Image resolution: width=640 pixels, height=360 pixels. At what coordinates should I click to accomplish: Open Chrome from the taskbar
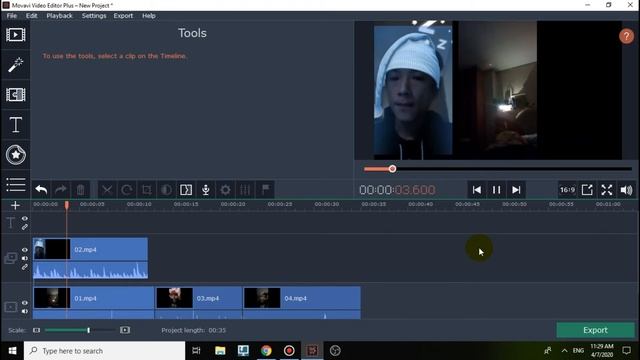point(266,351)
